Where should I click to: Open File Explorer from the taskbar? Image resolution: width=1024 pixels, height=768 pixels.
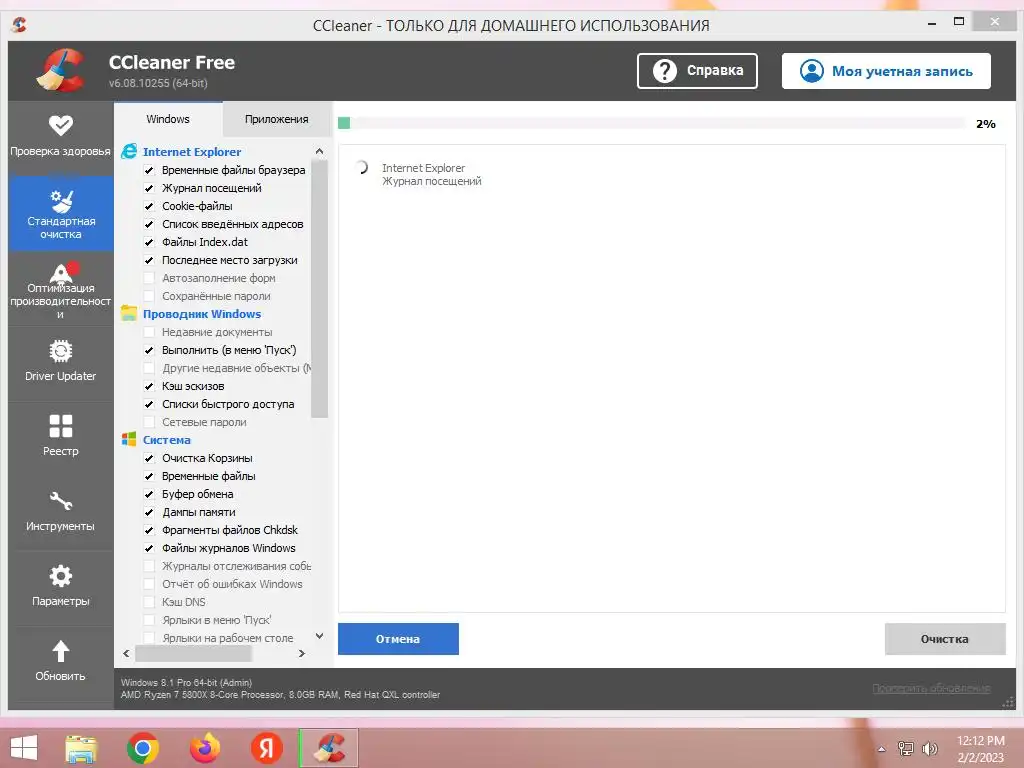click(81, 748)
